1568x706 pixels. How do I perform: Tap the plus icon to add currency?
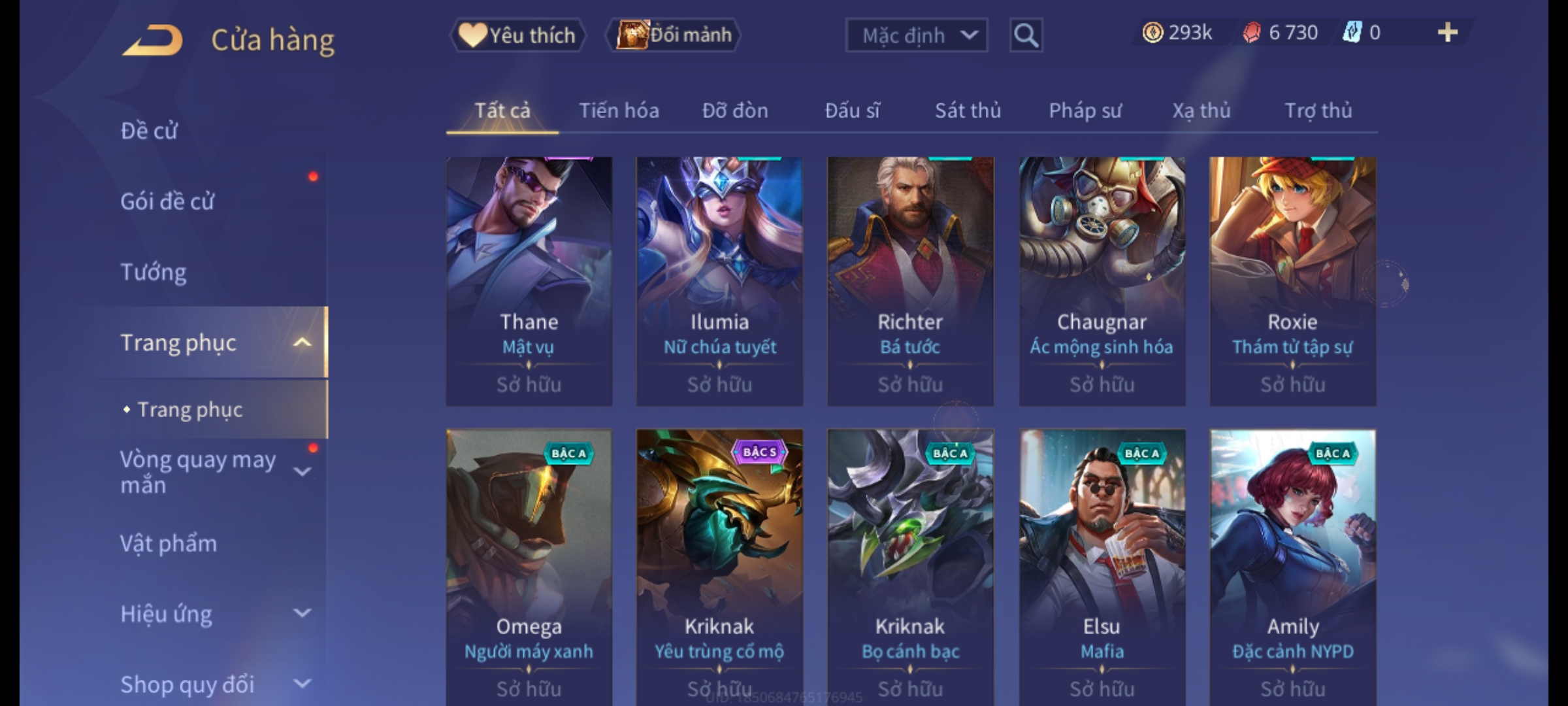[1448, 33]
